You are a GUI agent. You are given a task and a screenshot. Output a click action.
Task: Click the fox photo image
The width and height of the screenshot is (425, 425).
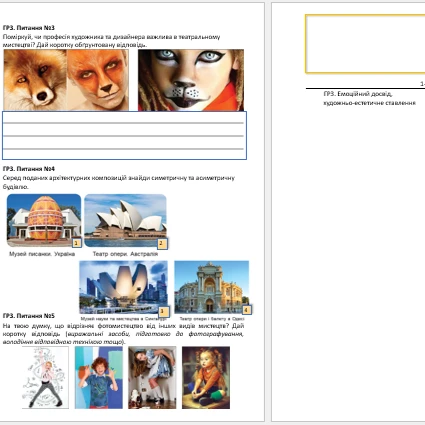click(35, 80)
